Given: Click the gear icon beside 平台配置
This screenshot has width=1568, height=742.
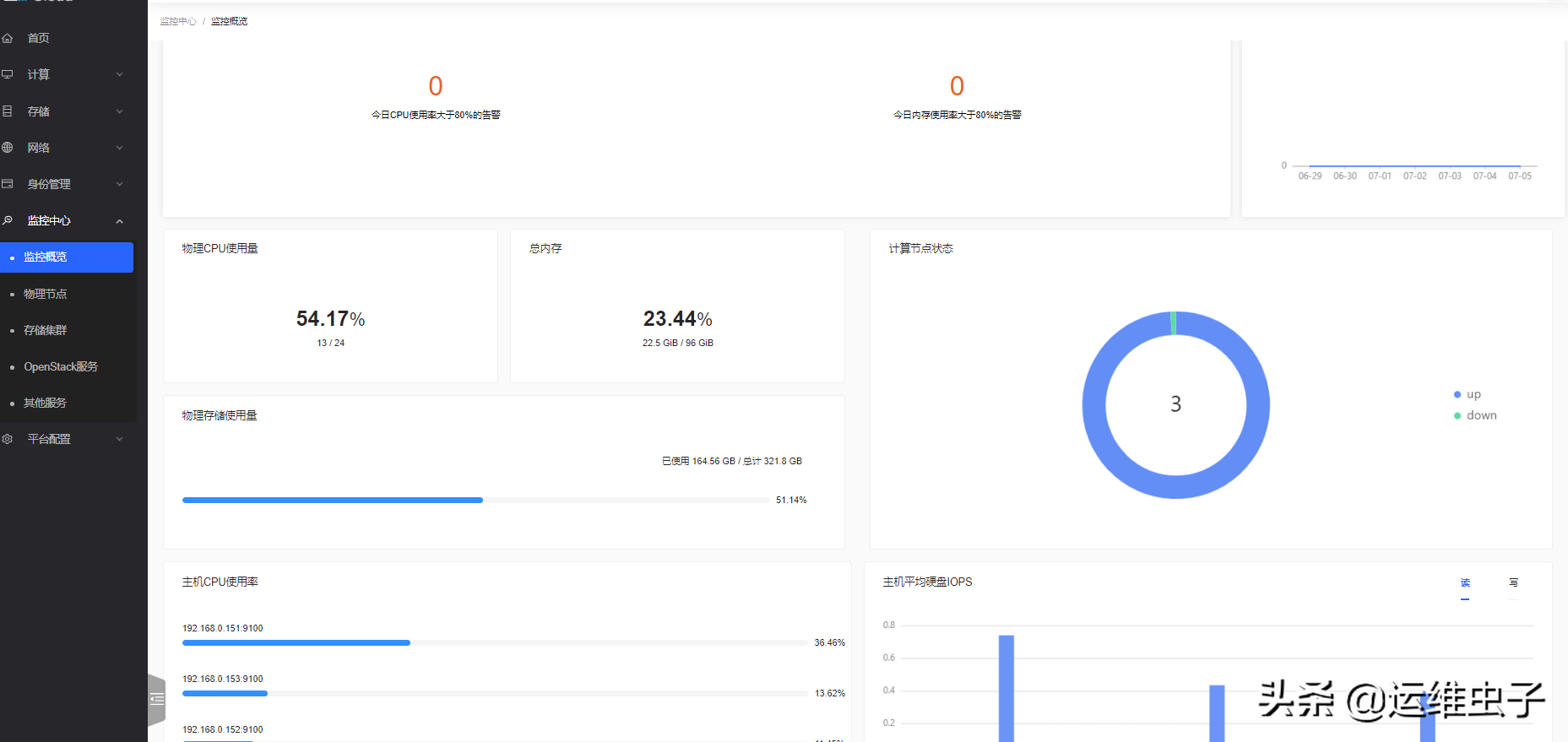Looking at the screenshot, I should (7, 439).
